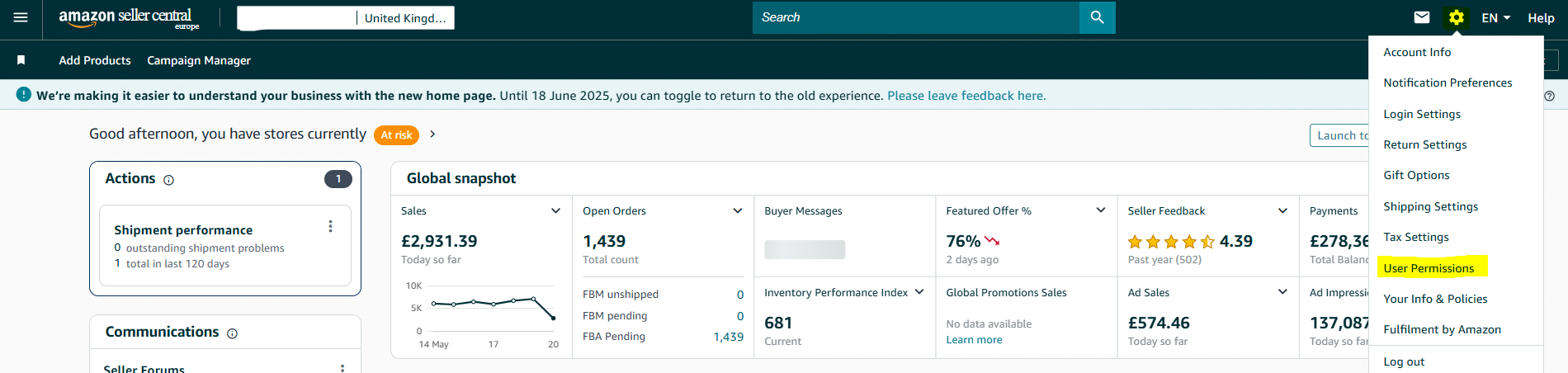Open the mail messages icon
This screenshot has height=373, width=1568.
pyautogui.click(x=1421, y=17)
